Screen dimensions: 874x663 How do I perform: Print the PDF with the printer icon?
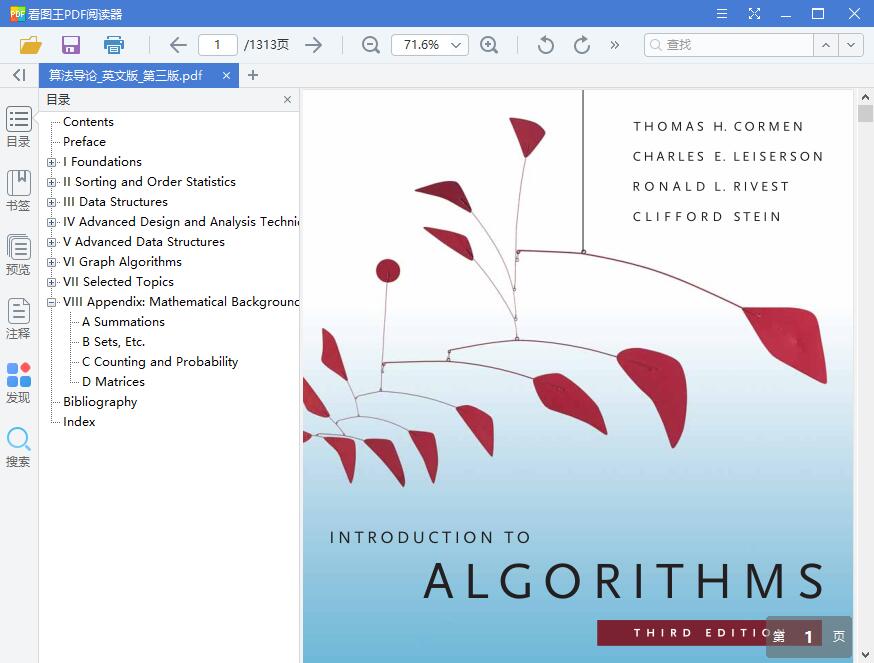114,45
